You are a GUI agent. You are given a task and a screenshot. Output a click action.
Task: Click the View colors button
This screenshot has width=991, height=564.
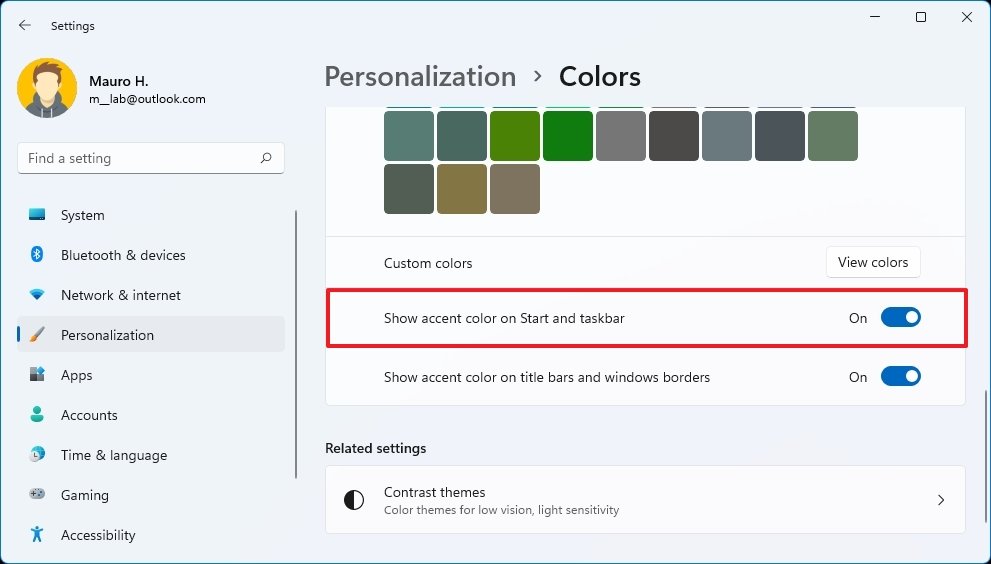873,262
